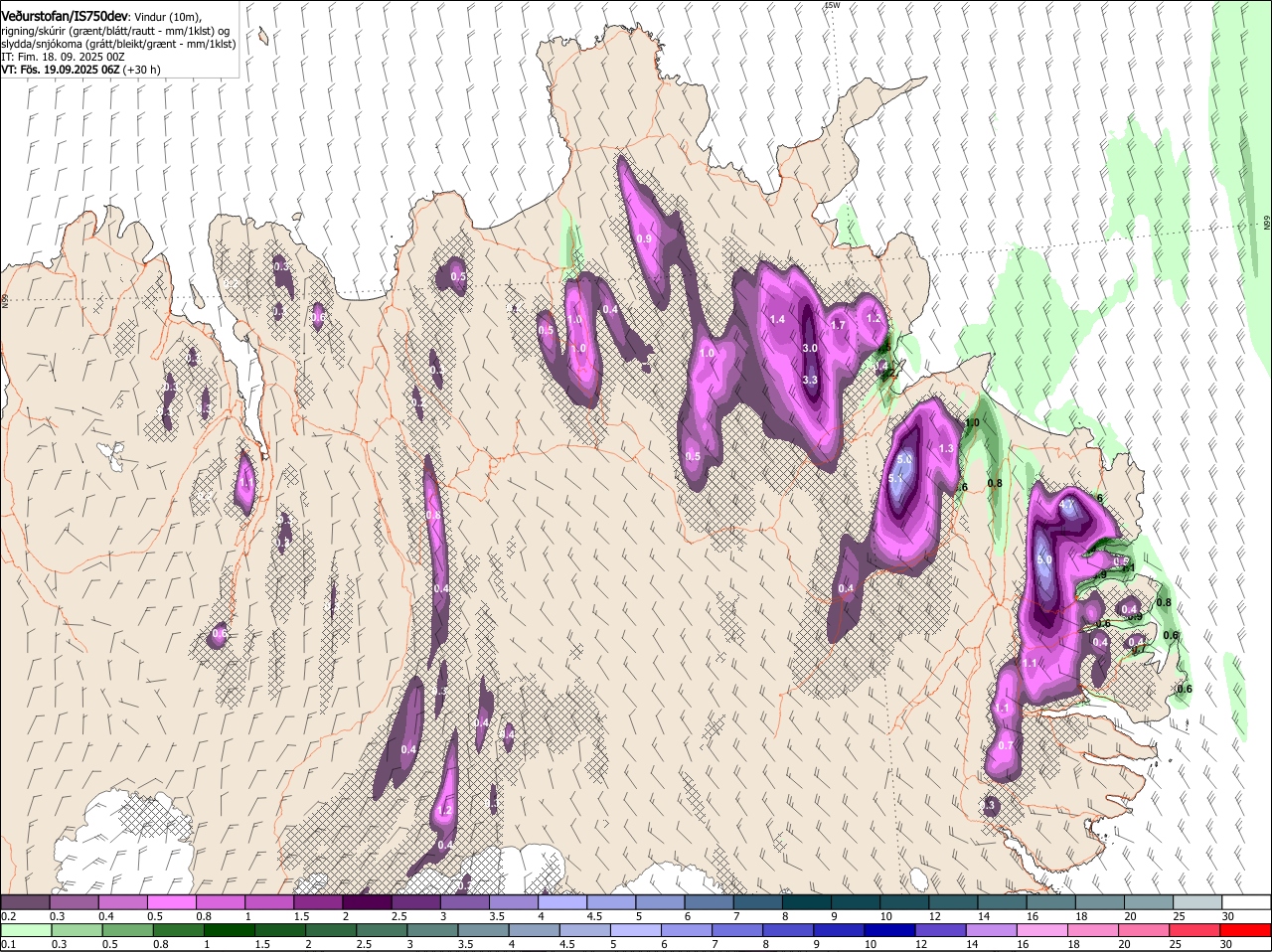
Task: Click the medium green swatch between 0.5 and 0.8 in lower scale
Action: 126,930
